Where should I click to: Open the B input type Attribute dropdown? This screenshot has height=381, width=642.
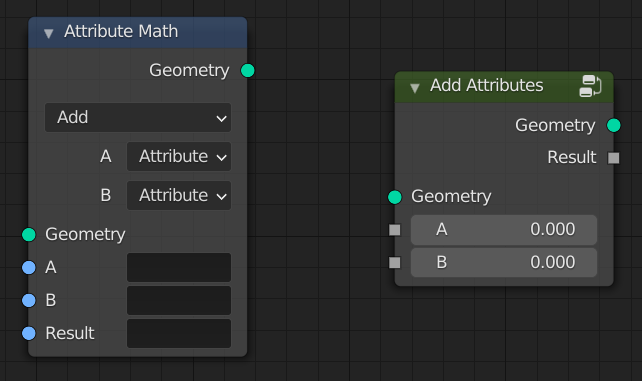[x=179, y=195]
